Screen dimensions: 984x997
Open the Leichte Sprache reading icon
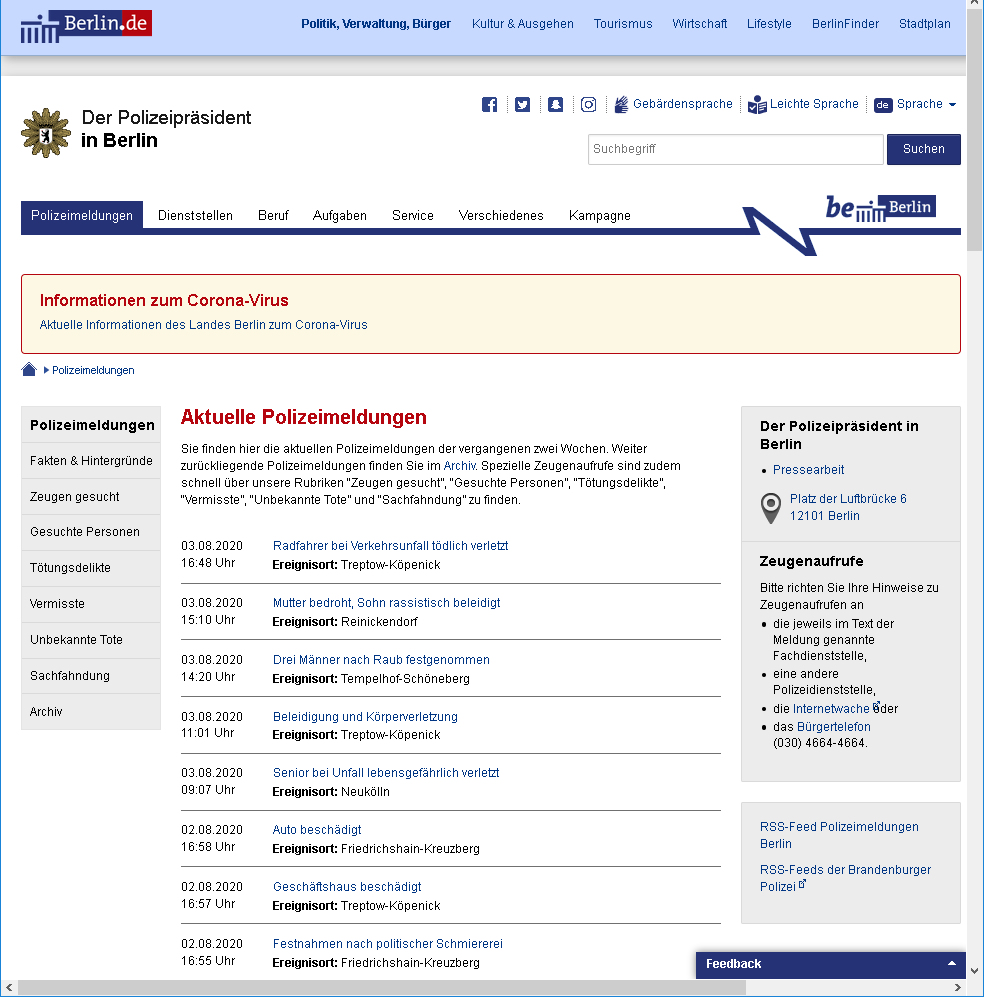pos(757,104)
